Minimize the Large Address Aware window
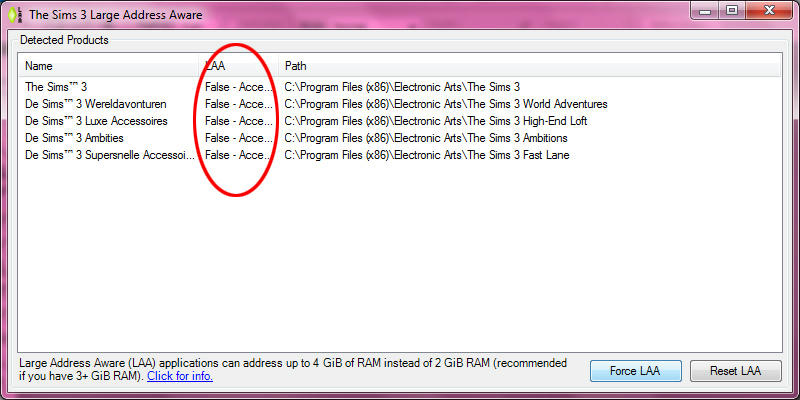The image size is (800, 400). pyautogui.click(x=705, y=10)
